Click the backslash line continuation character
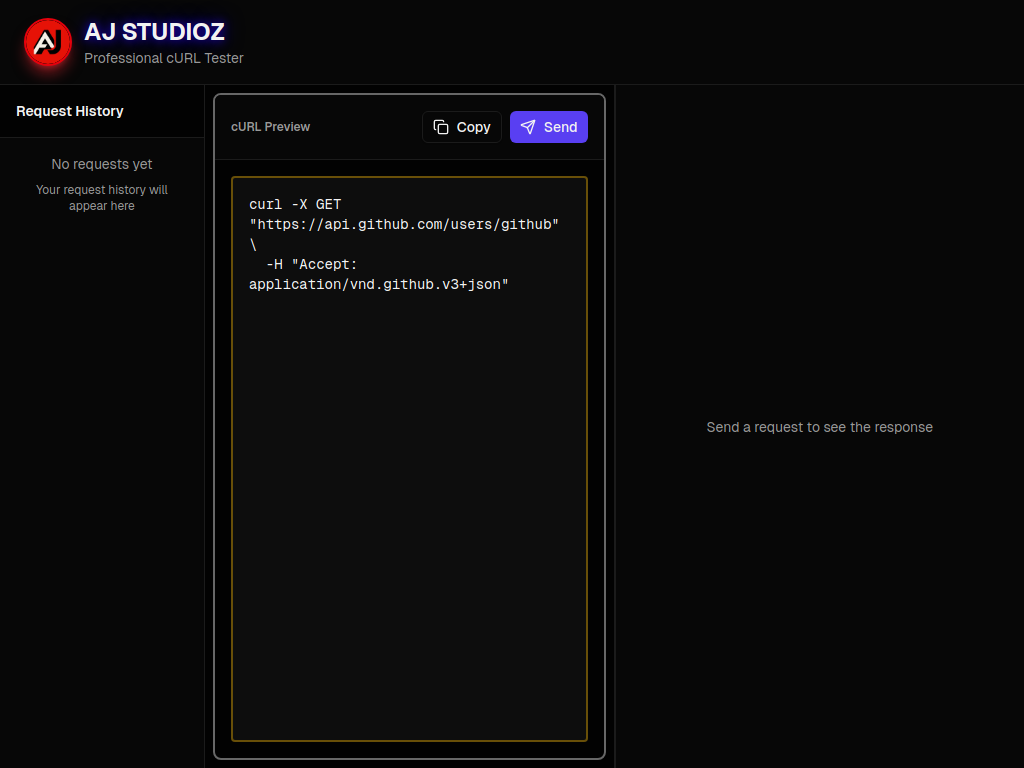This screenshot has height=768, width=1024. 253,244
